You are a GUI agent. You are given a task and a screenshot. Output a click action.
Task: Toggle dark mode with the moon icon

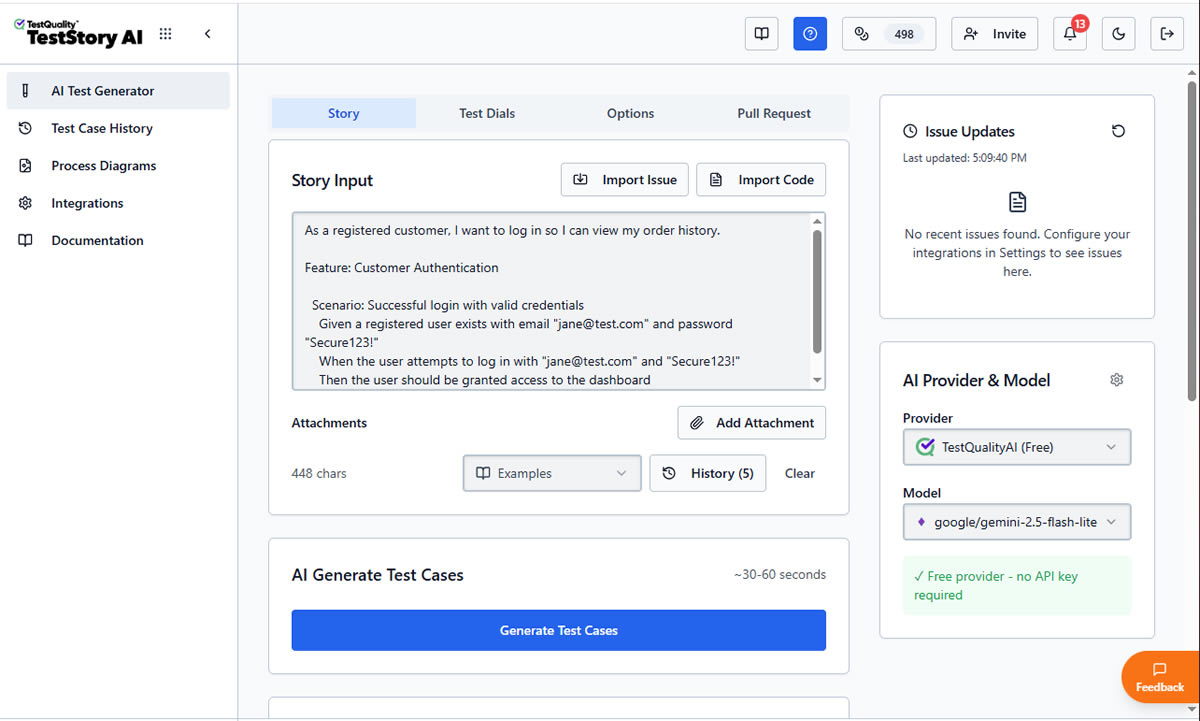(1118, 33)
